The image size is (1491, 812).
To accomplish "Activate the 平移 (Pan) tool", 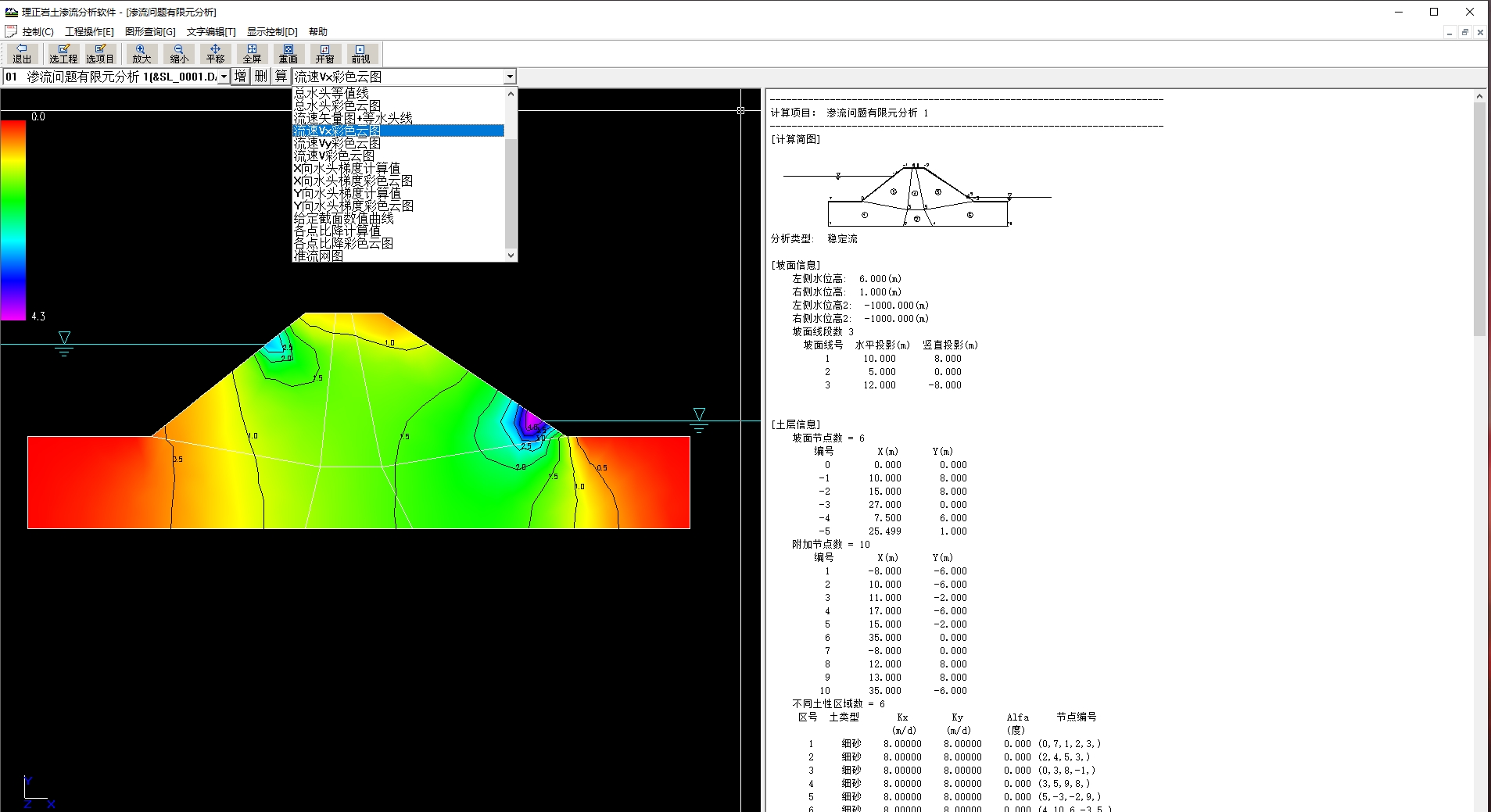I will tap(215, 54).
